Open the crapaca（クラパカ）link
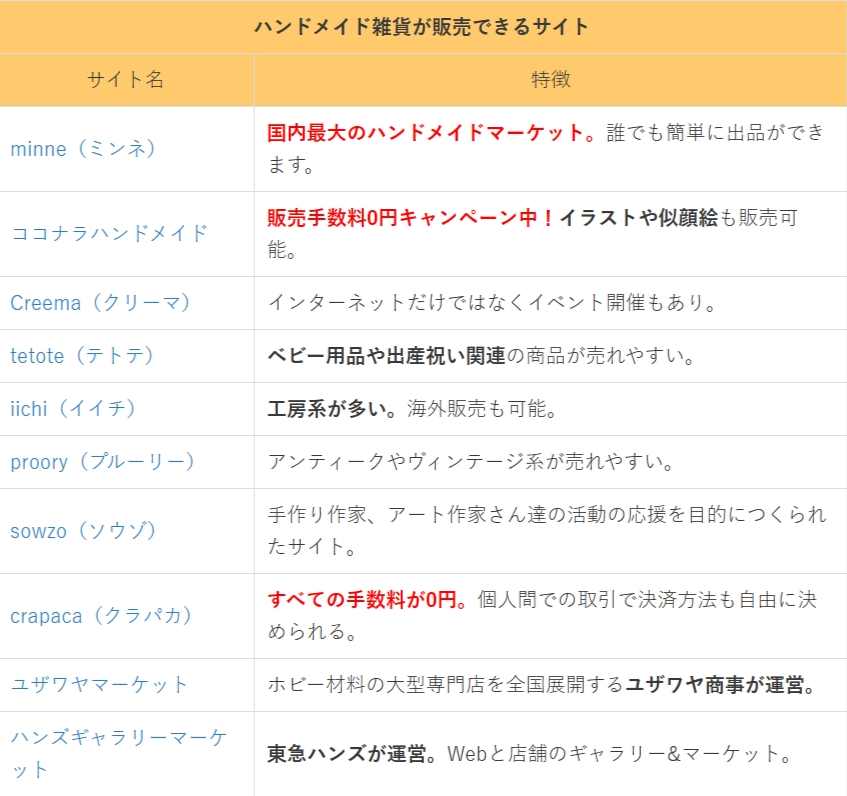Image resolution: width=847 pixels, height=796 pixels. [101, 616]
